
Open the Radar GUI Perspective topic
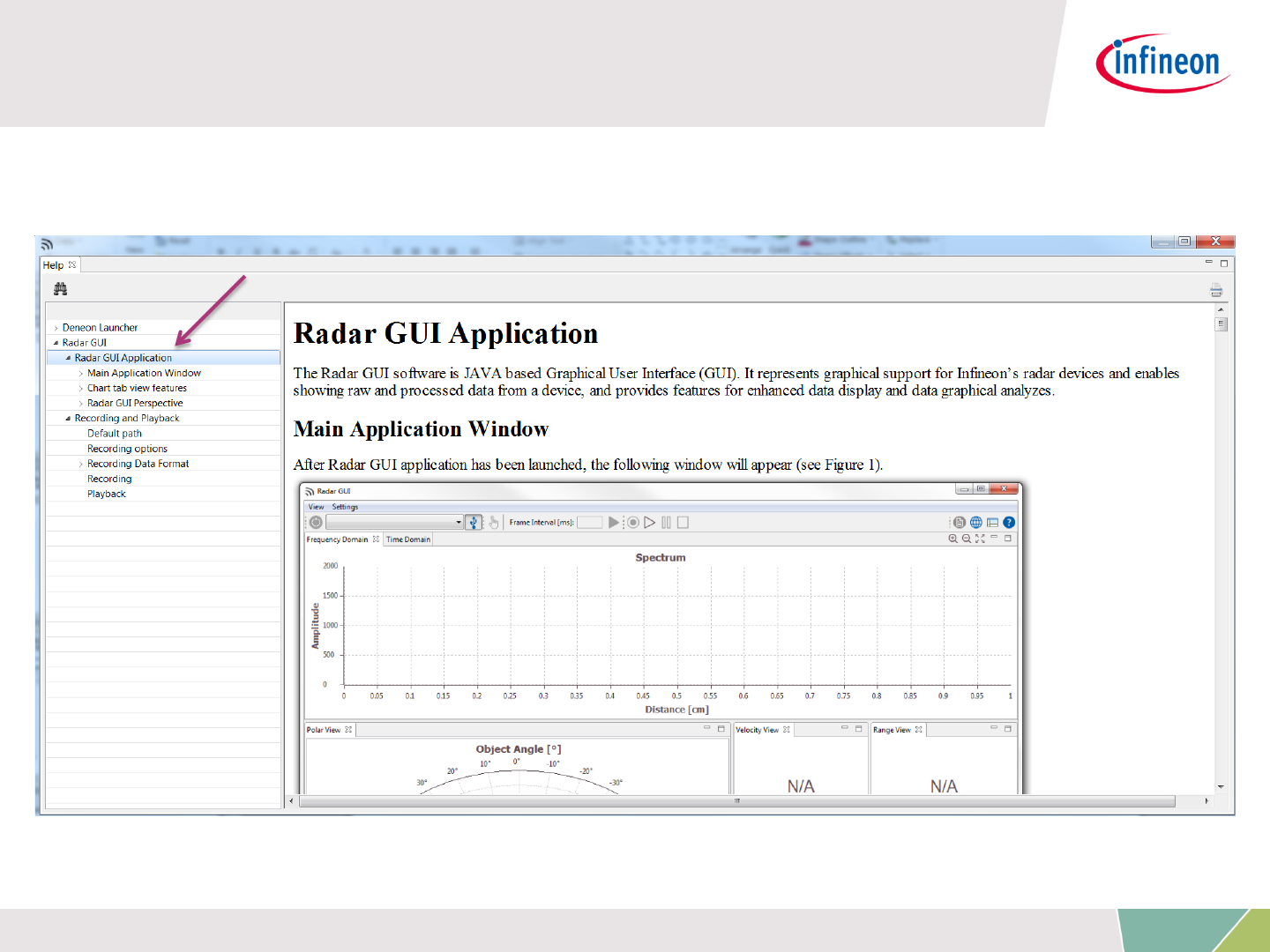coord(135,403)
